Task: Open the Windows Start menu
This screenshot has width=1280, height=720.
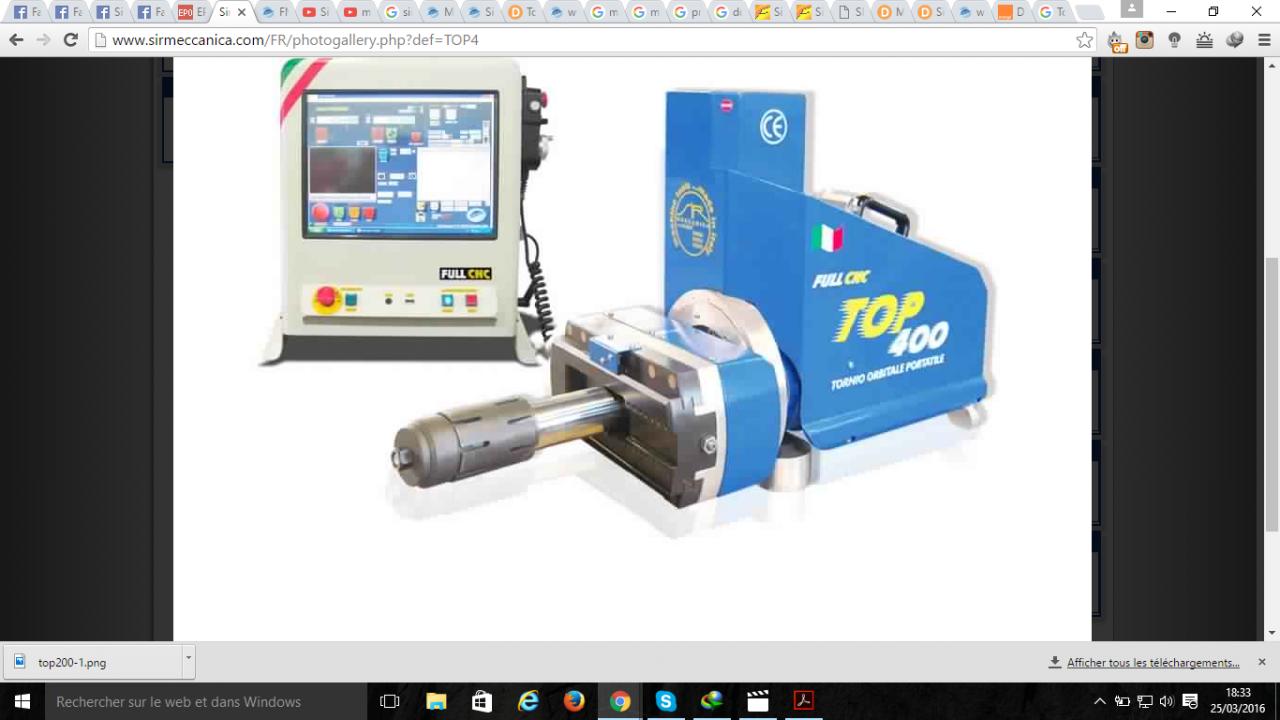Action: tap(22, 701)
